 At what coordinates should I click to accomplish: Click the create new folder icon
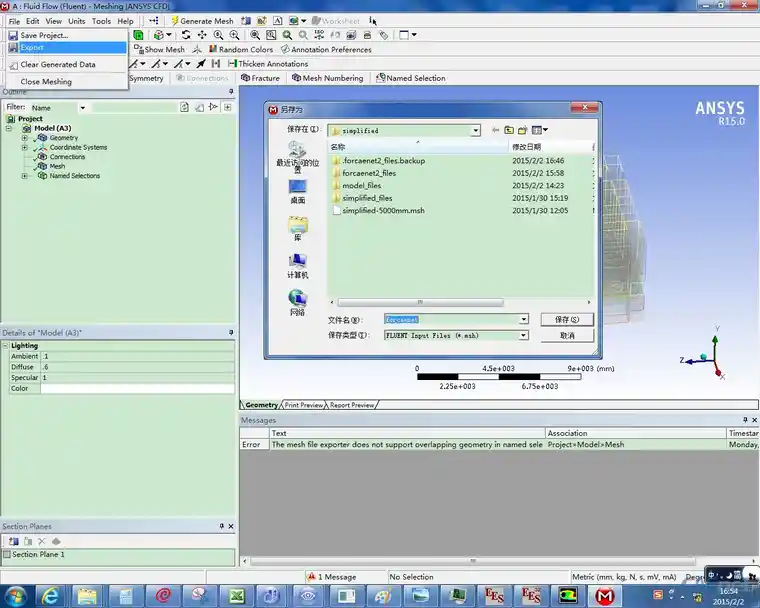coord(522,130)
